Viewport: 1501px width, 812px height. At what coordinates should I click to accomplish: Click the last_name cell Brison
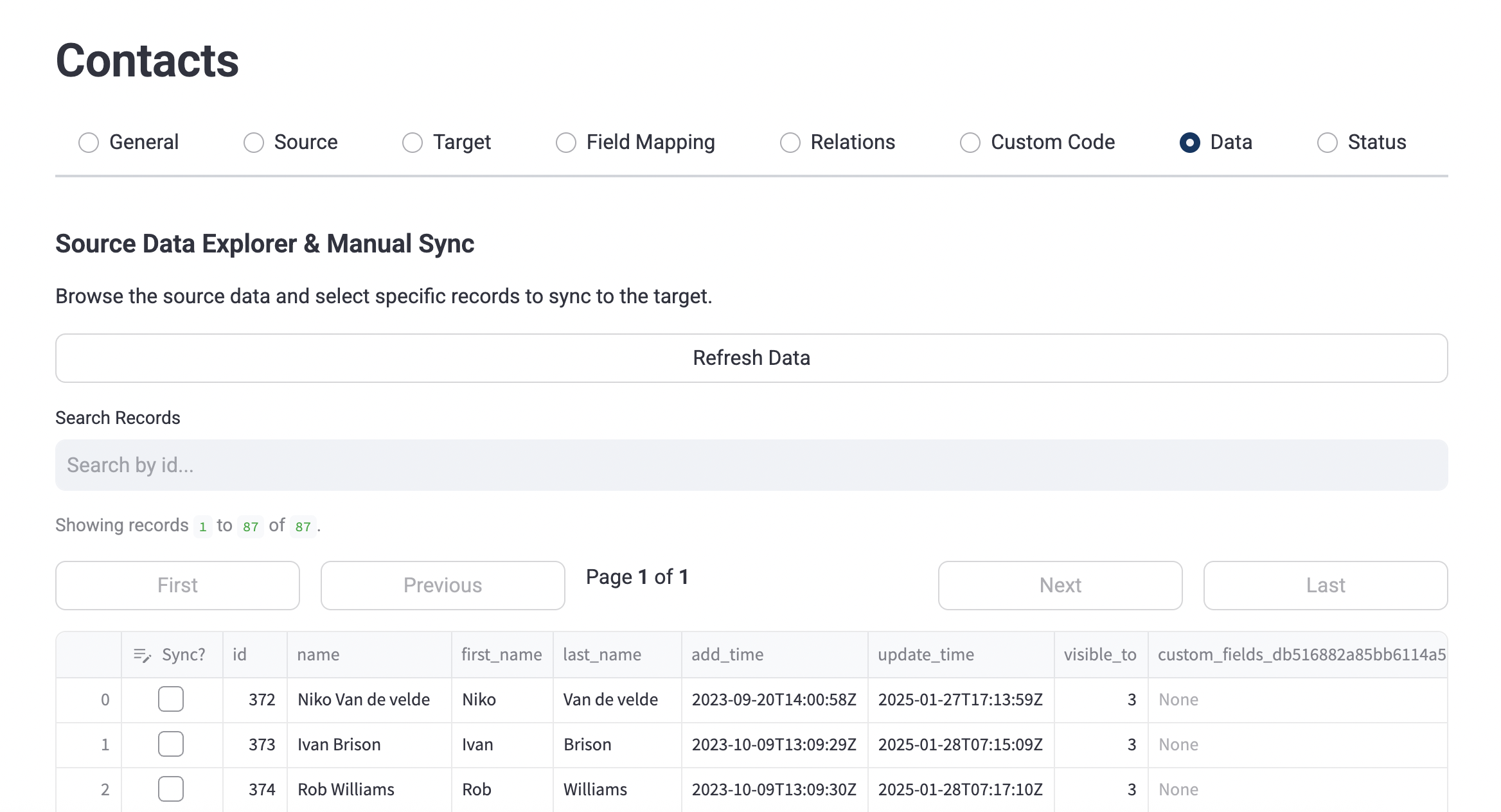pos(617,745)
